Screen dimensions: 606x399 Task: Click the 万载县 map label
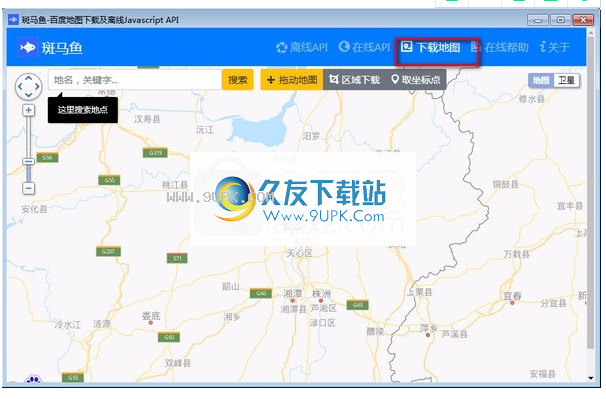tap(517, 254)
